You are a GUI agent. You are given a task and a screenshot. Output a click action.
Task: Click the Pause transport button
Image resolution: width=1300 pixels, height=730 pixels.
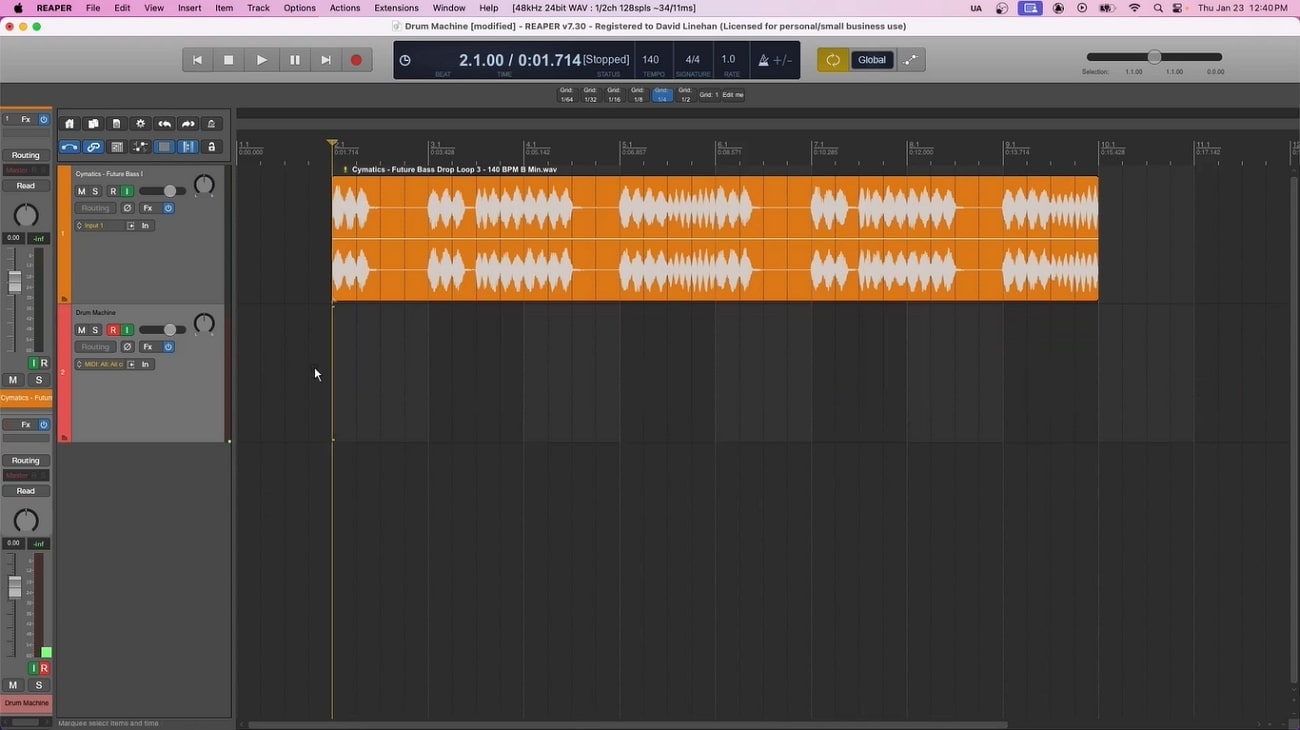(x=294, y=60)
